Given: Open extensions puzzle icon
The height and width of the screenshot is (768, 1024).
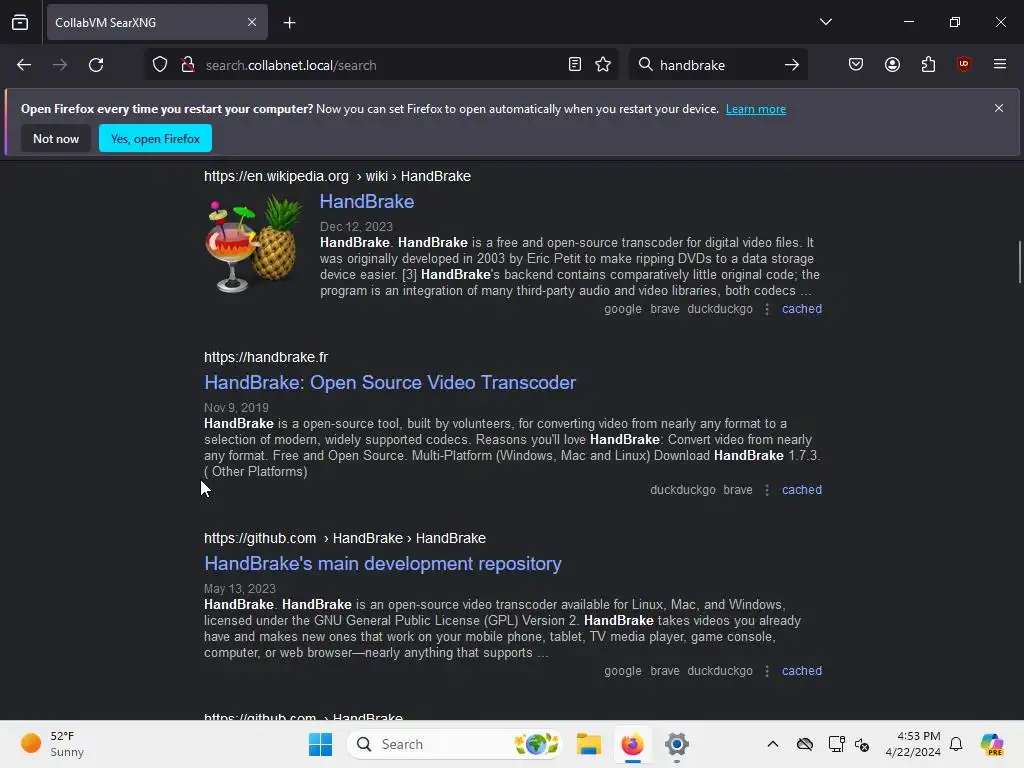Looking at the screenshot, I should pyautogui.click(x=928, y=64).
